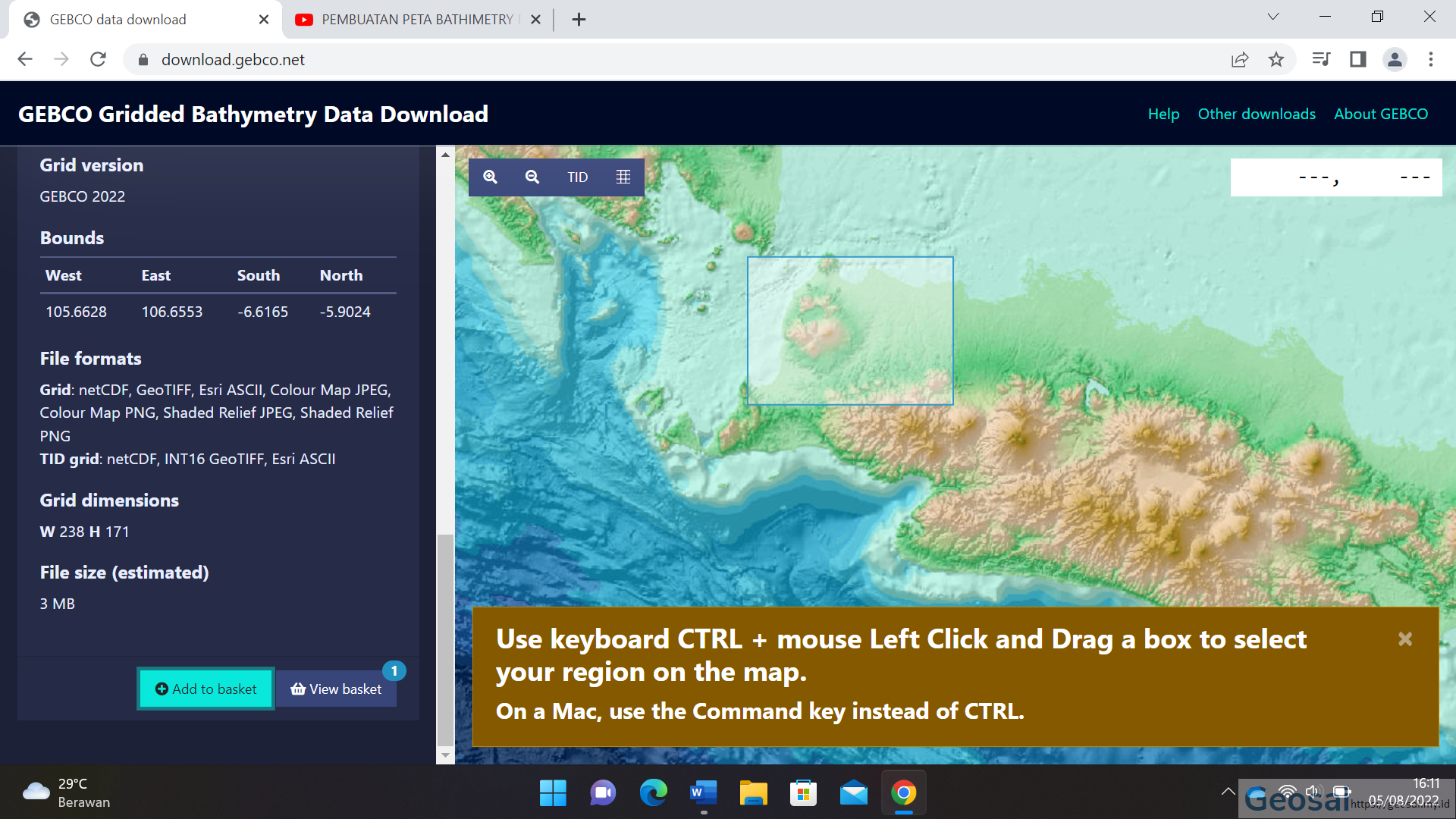Open the Help link
The image size is (1456, 819).
tap(1163, 114)
